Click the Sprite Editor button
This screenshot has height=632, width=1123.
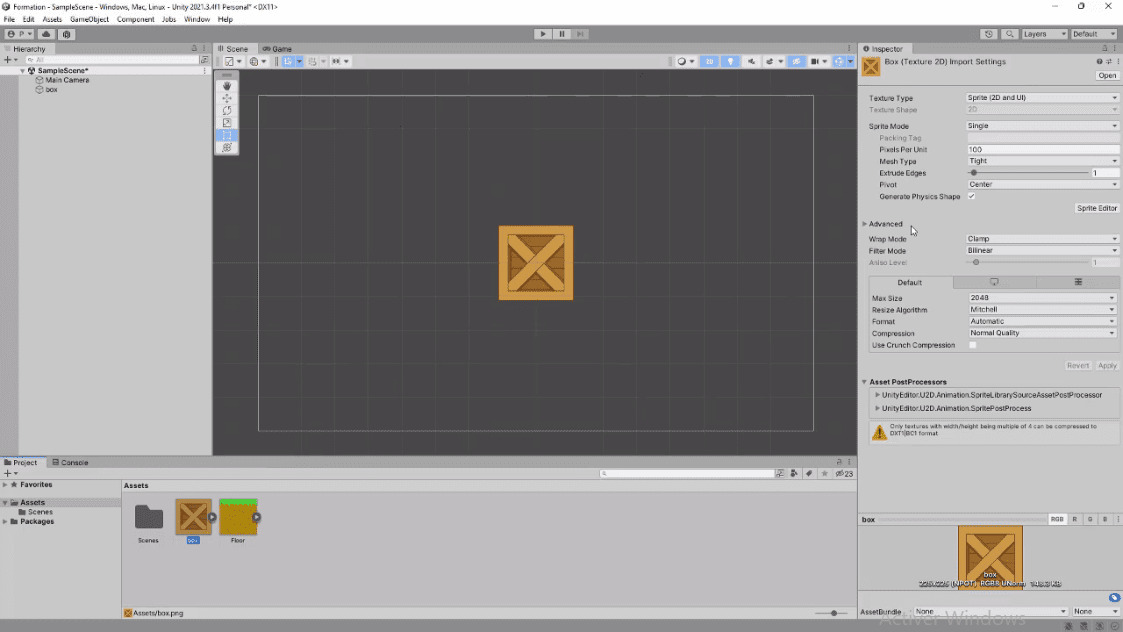1096,208
